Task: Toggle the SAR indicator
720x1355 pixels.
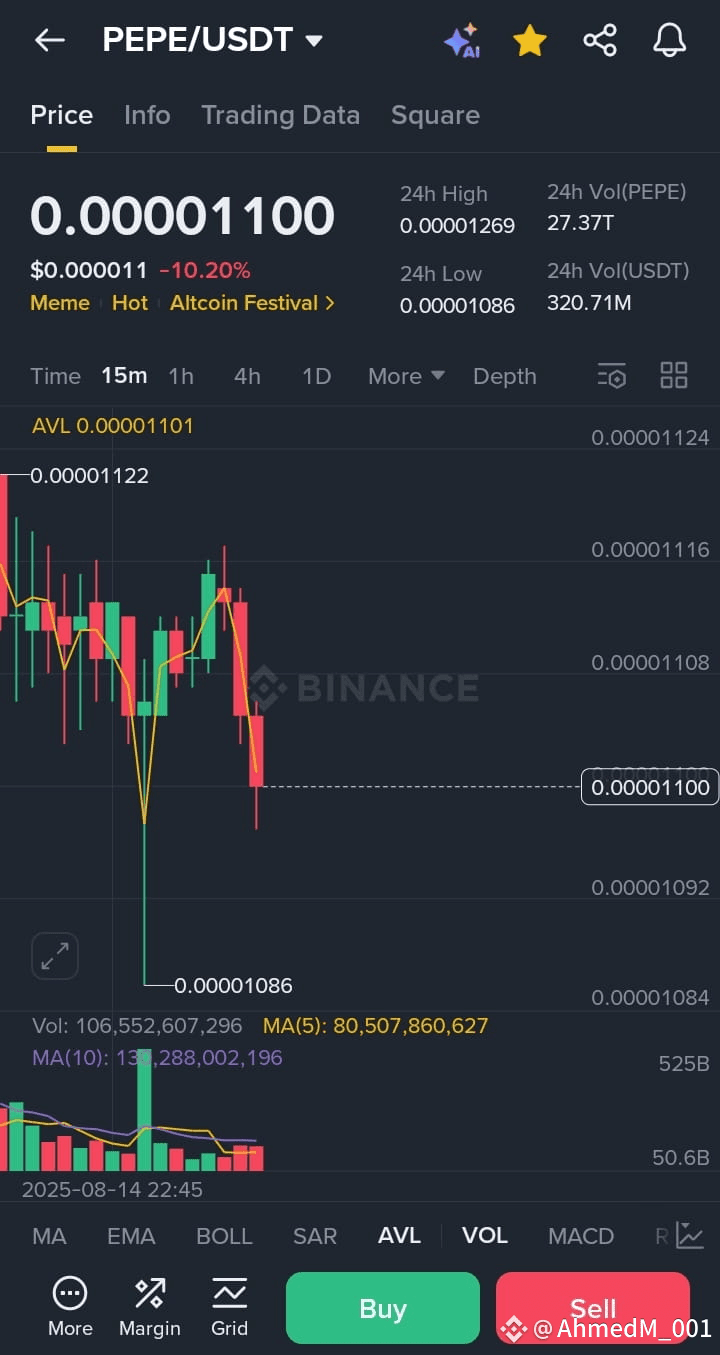Action: 315,1236
